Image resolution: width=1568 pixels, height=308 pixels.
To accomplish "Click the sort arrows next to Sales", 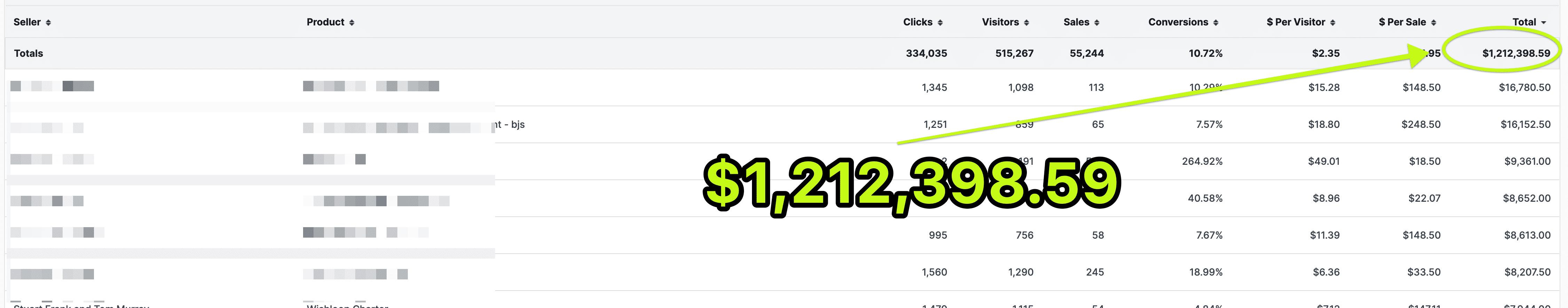I will (x=1097, y=23).
